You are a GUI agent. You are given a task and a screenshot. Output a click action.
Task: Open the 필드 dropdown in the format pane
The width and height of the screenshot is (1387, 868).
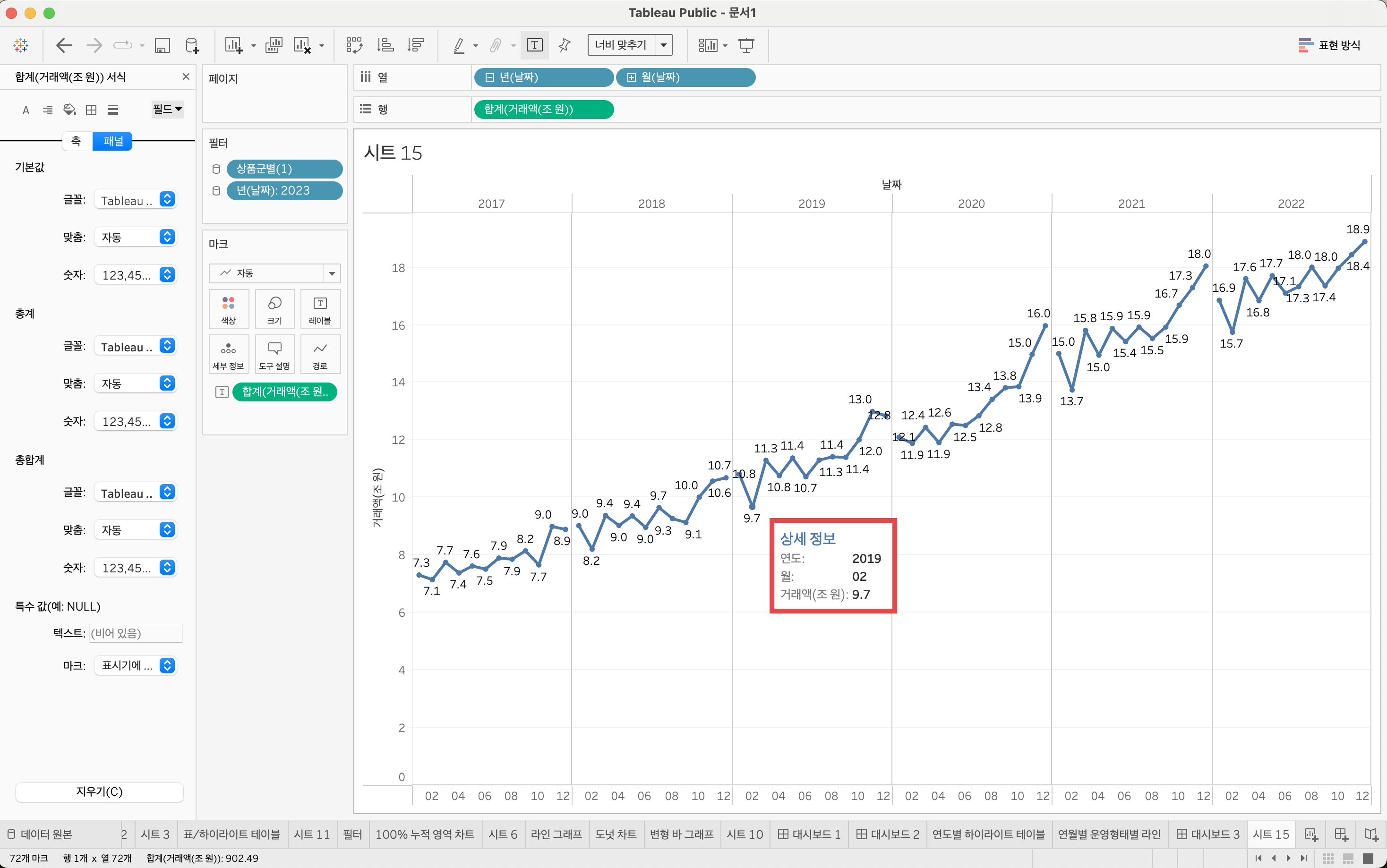[x=167, y=109]
